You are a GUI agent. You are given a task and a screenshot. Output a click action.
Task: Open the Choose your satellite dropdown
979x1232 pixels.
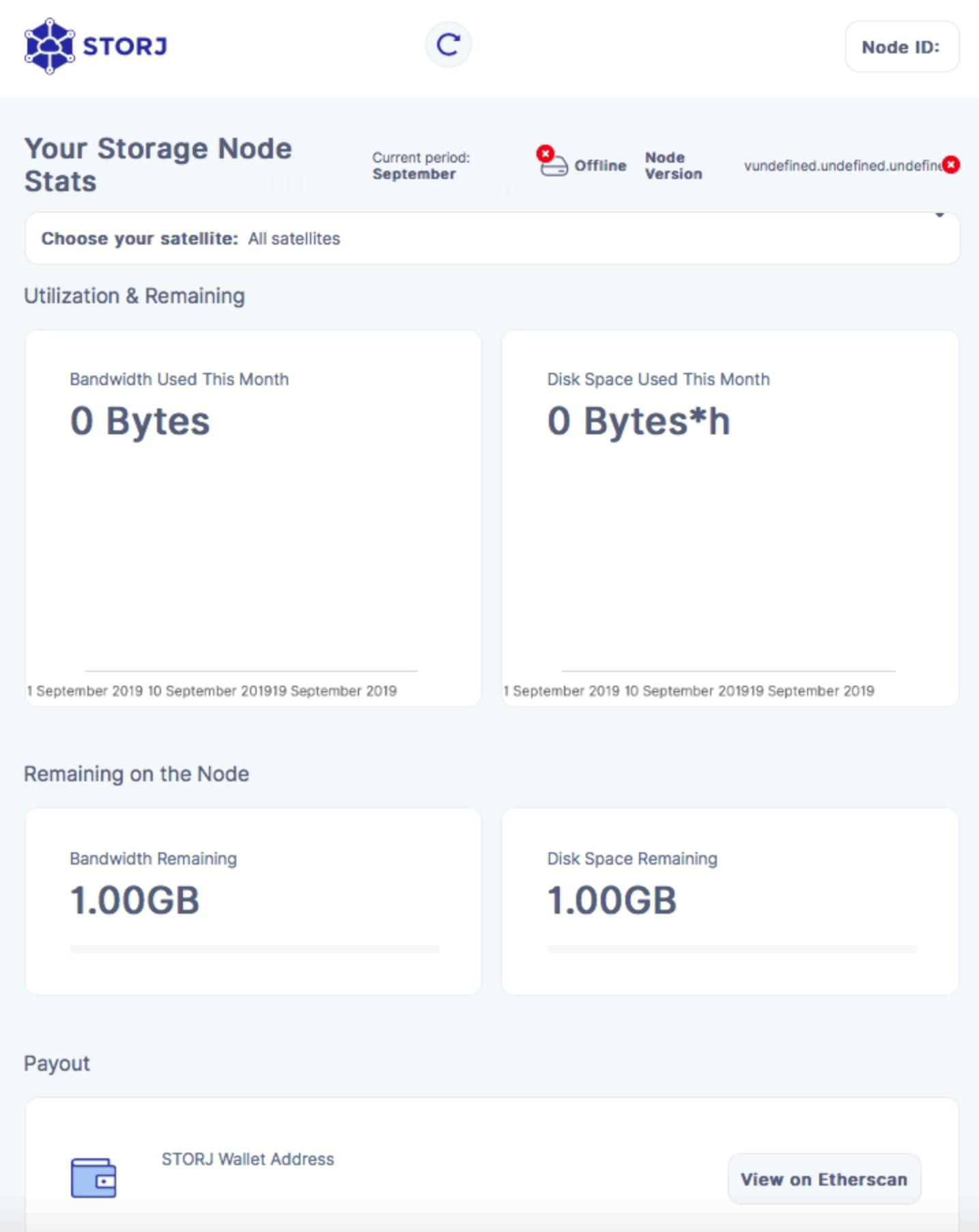492,238
